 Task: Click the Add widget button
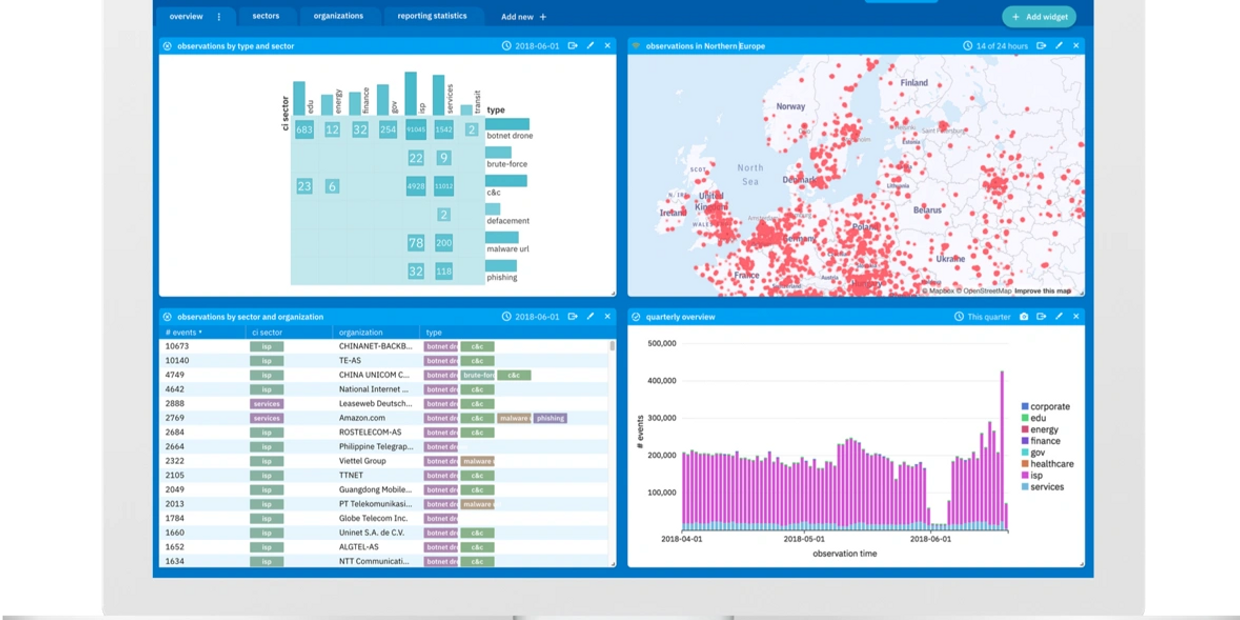click(x=1040, y=17)
